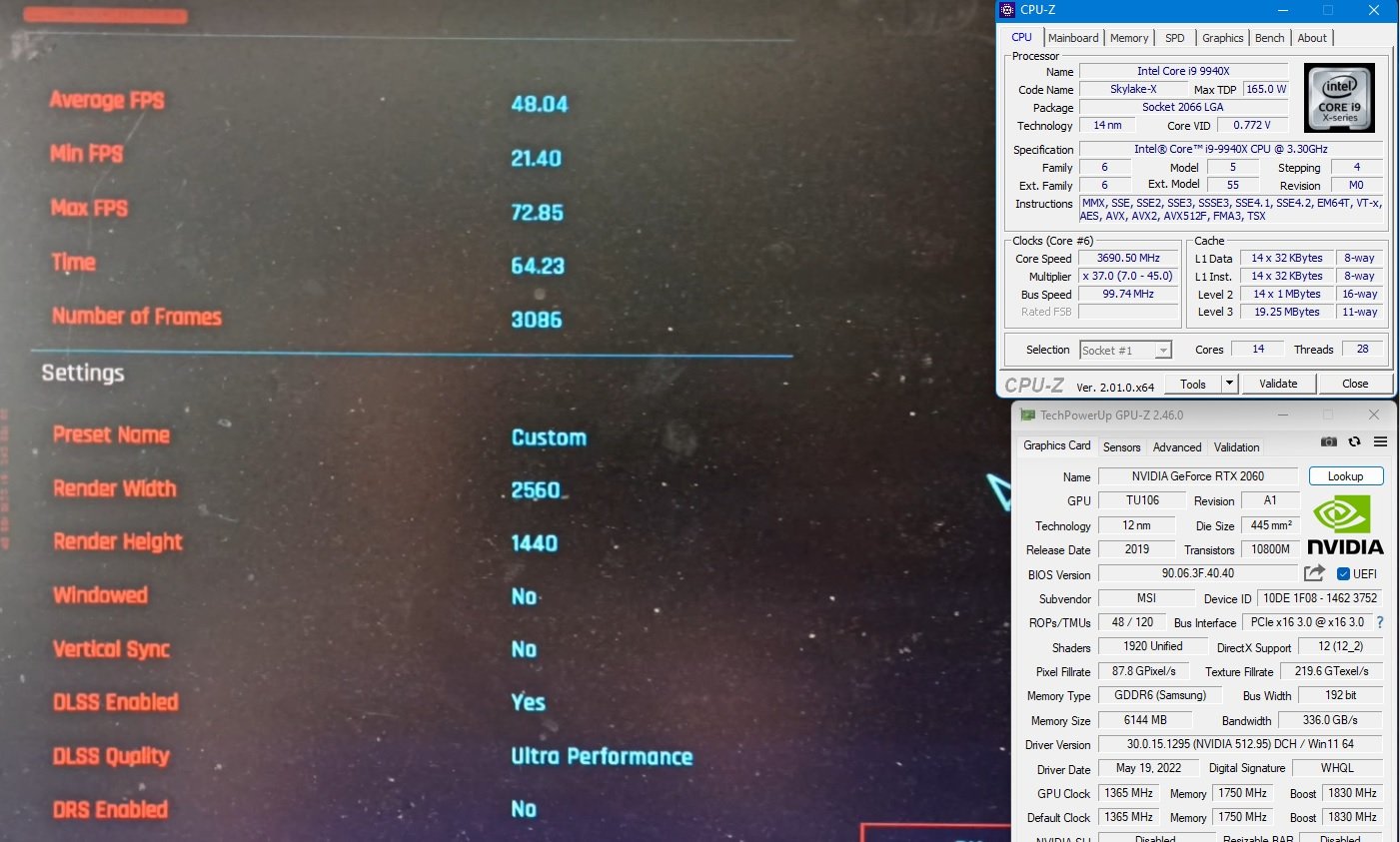Click the Render Width value 2560
1400x842 pixels.
coord(536,490)
